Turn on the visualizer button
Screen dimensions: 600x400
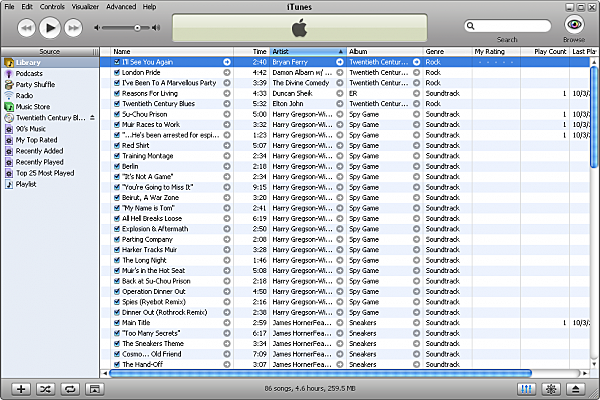[x=551, y=389]
